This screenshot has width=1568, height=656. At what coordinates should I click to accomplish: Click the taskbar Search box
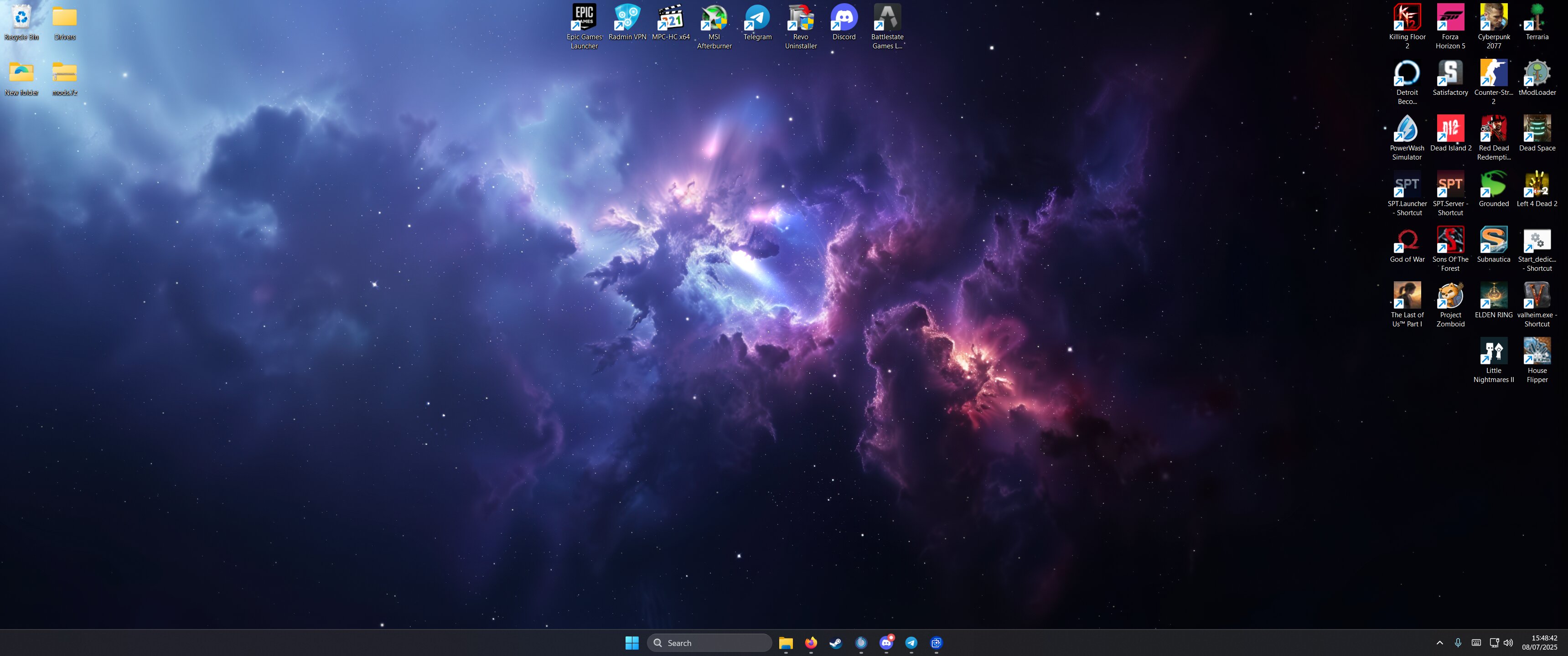coord(709,643)
